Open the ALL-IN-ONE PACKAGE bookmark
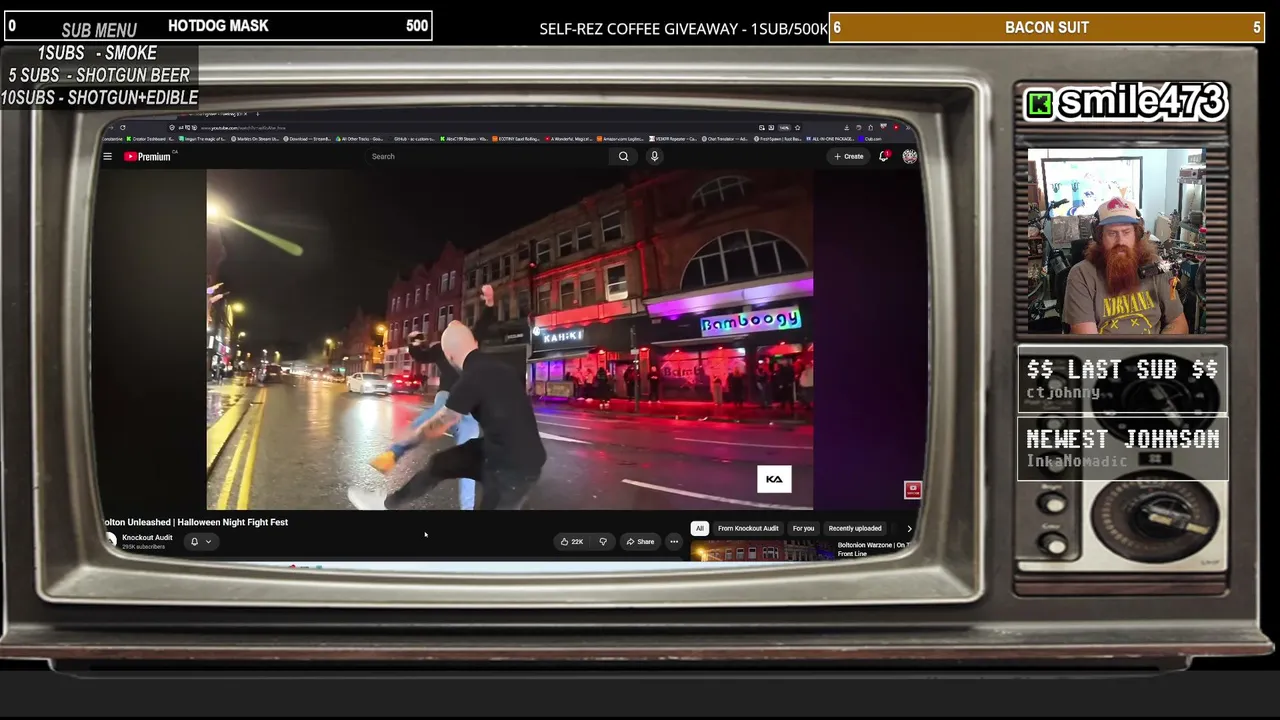The image size is (1280, 720). click(831, 139)
